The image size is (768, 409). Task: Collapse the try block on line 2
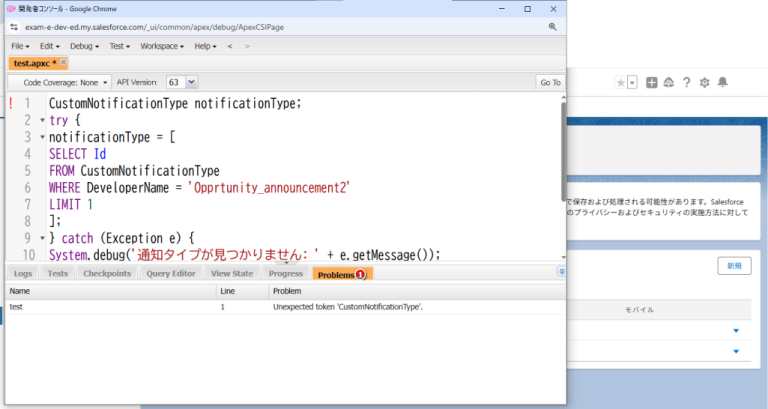coord(42,120)
